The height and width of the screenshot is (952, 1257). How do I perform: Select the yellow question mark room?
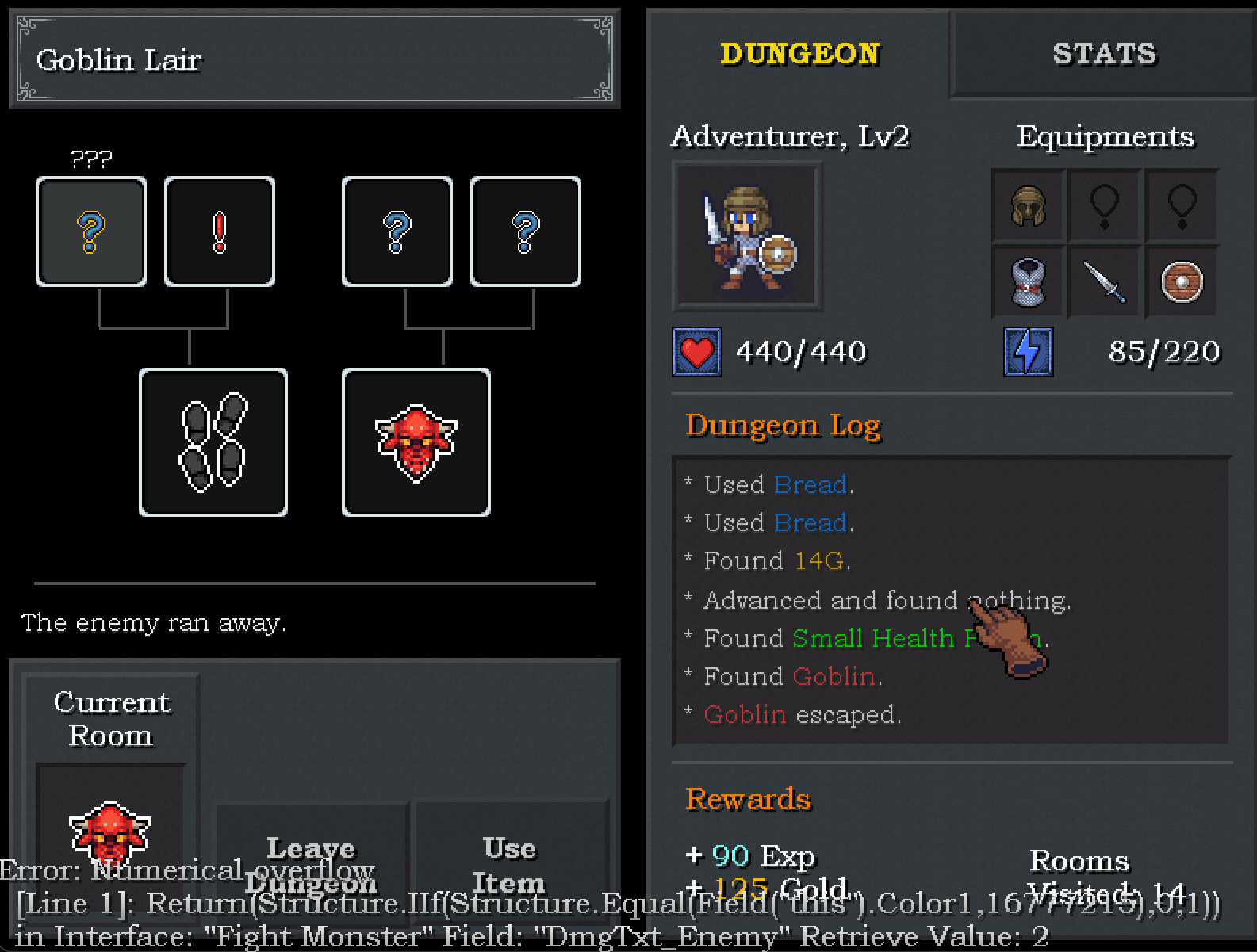[x=91, y=231]
